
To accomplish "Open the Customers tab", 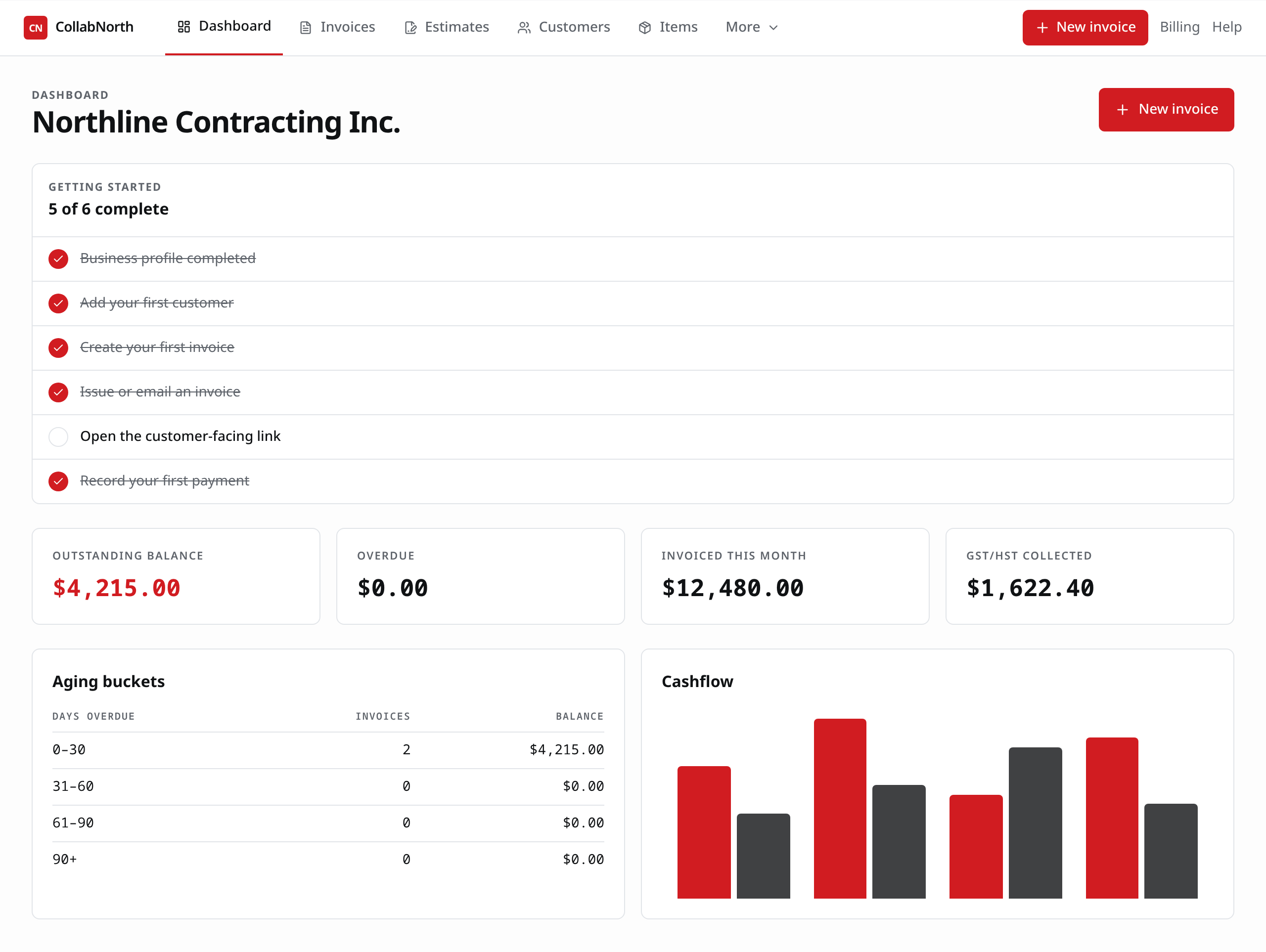I will 564,28.
